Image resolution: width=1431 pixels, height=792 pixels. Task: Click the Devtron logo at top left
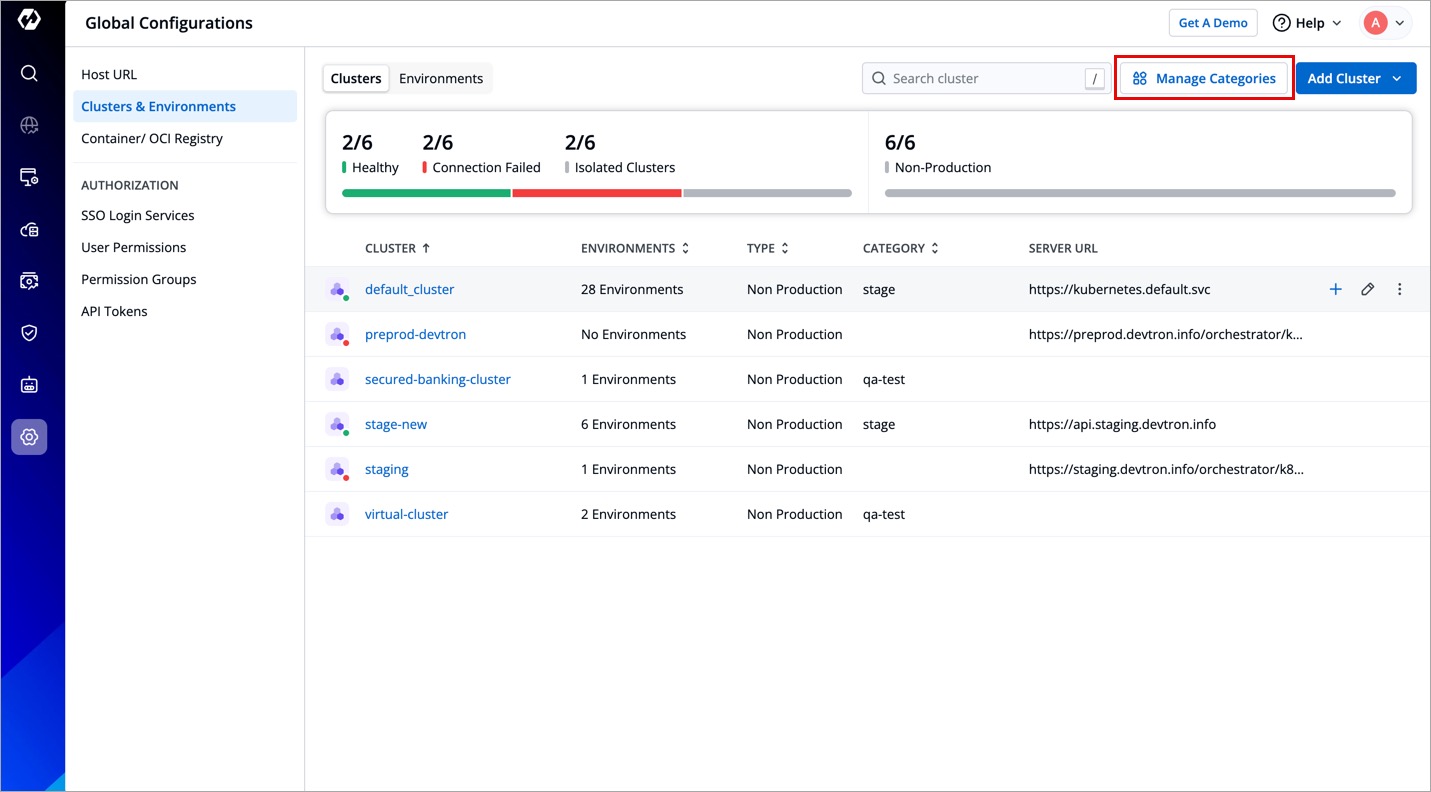29,21
